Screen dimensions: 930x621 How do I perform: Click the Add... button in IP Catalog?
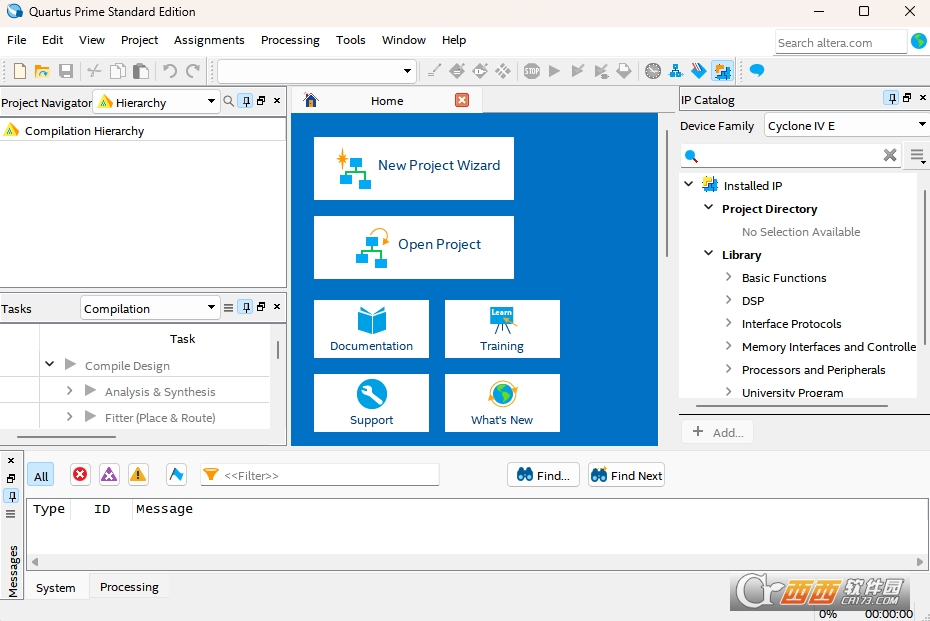718,432
